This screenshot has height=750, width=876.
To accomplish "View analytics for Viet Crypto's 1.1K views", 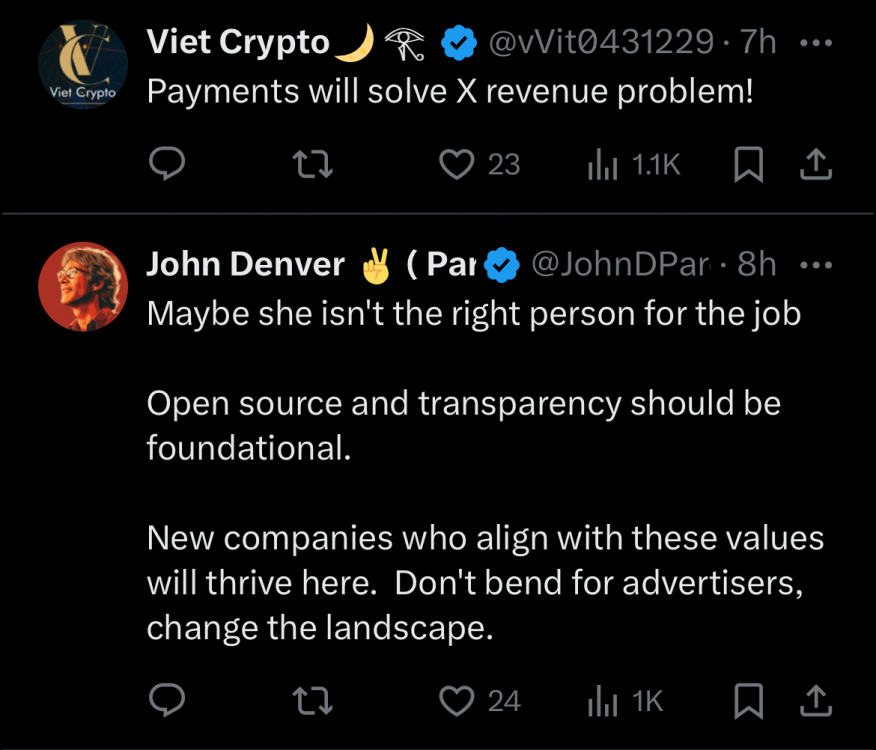I will coord(602,164).
